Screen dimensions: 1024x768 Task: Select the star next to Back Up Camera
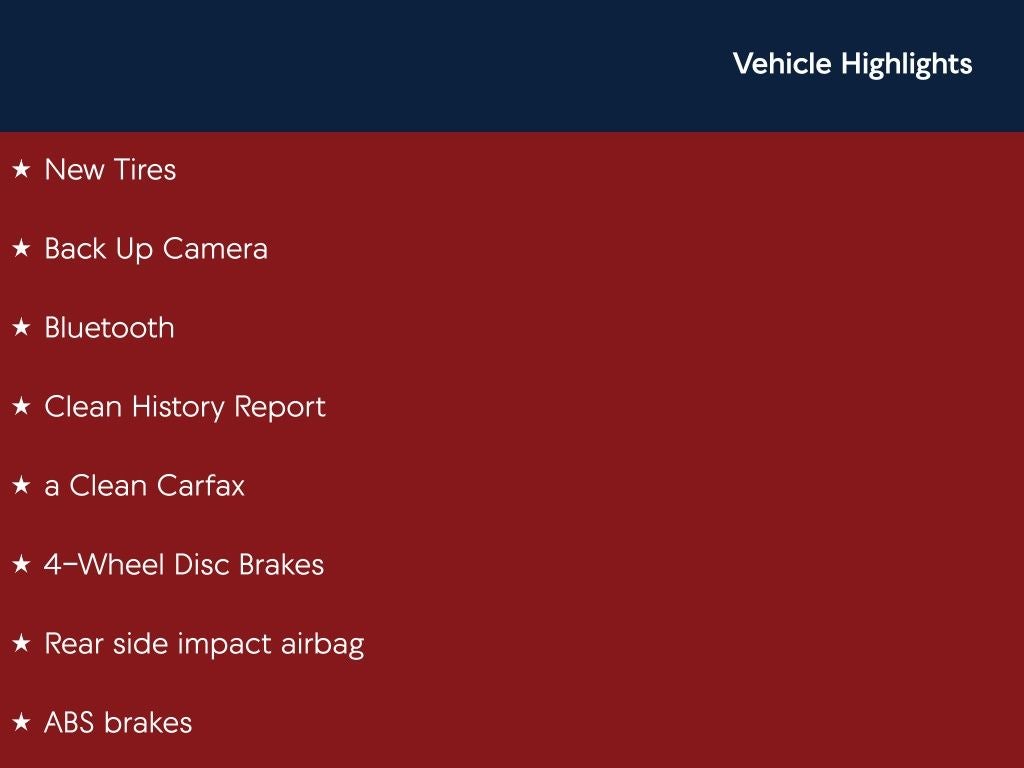click(21, 249)
